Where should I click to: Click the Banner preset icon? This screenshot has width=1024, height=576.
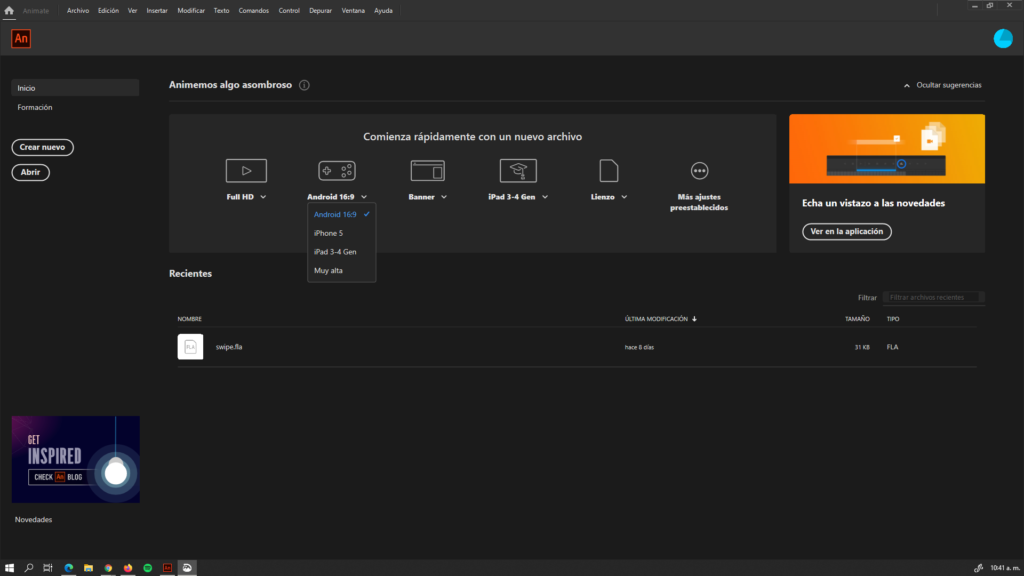(427, 171)
